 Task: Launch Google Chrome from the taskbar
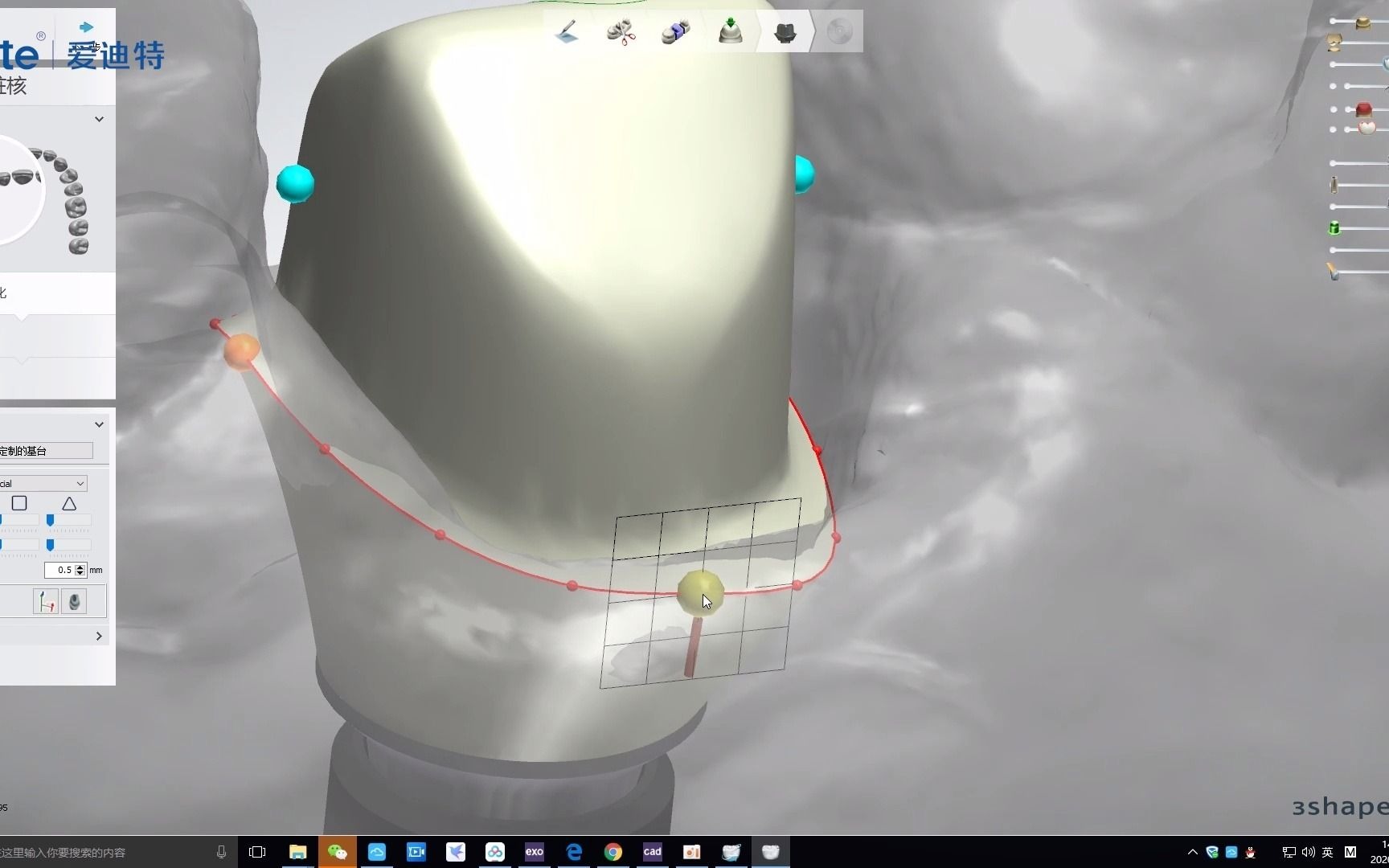click(613, 852)
